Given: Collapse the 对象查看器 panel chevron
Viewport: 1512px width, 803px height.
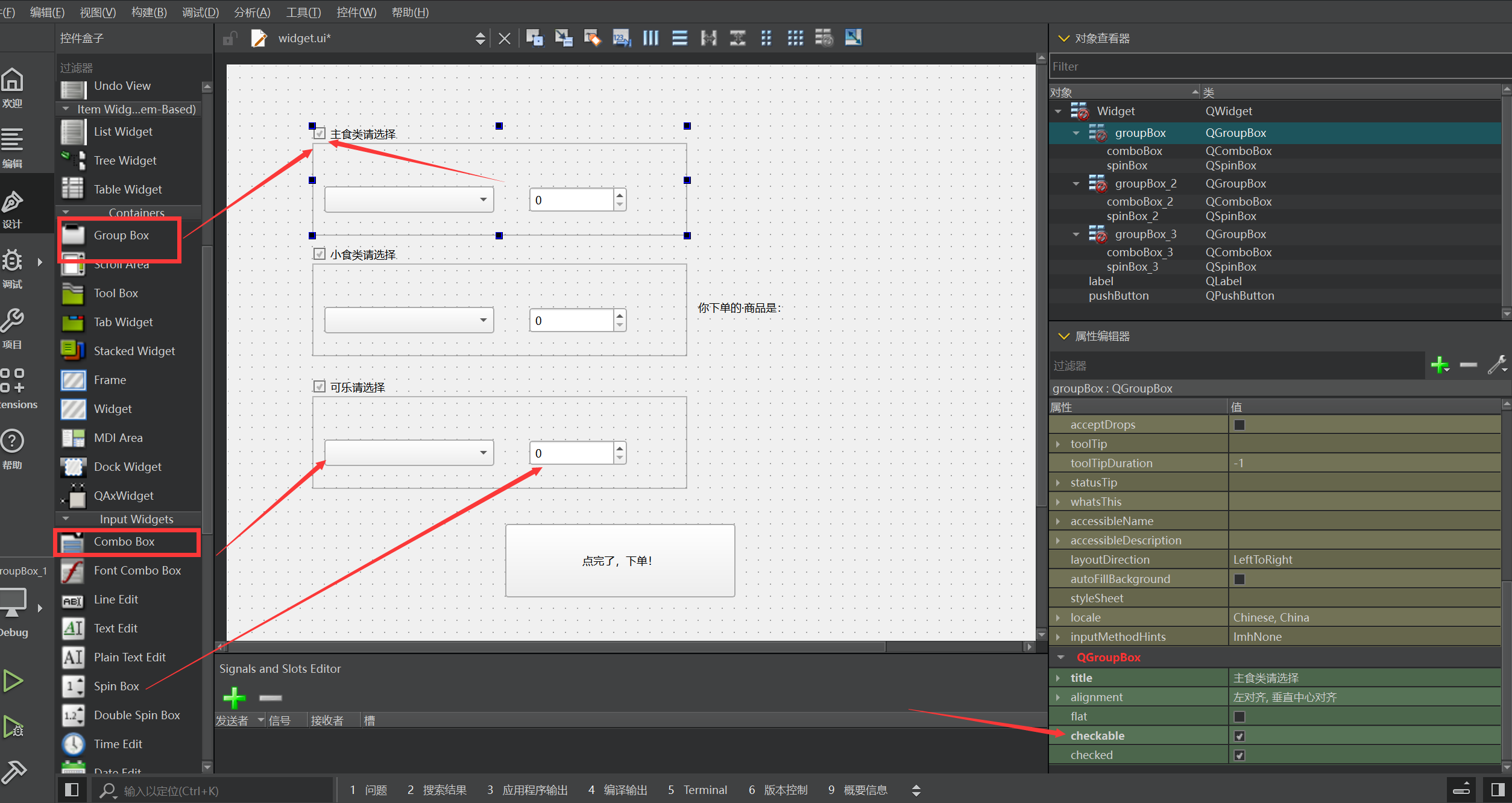Looking at the screenshot, I should point(1064,39).
